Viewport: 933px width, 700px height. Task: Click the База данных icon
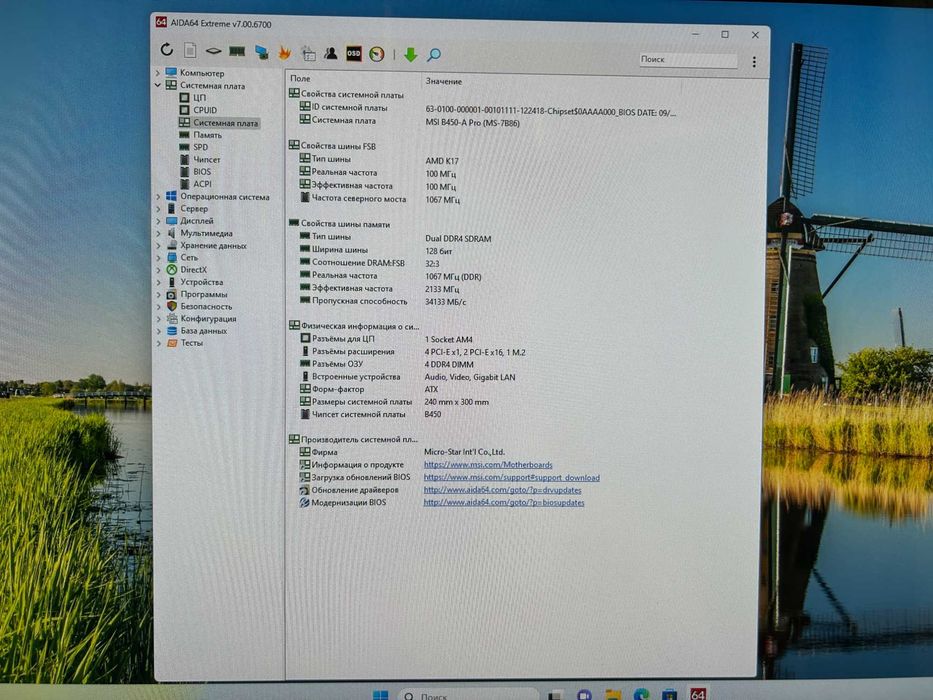pos(172,330)
